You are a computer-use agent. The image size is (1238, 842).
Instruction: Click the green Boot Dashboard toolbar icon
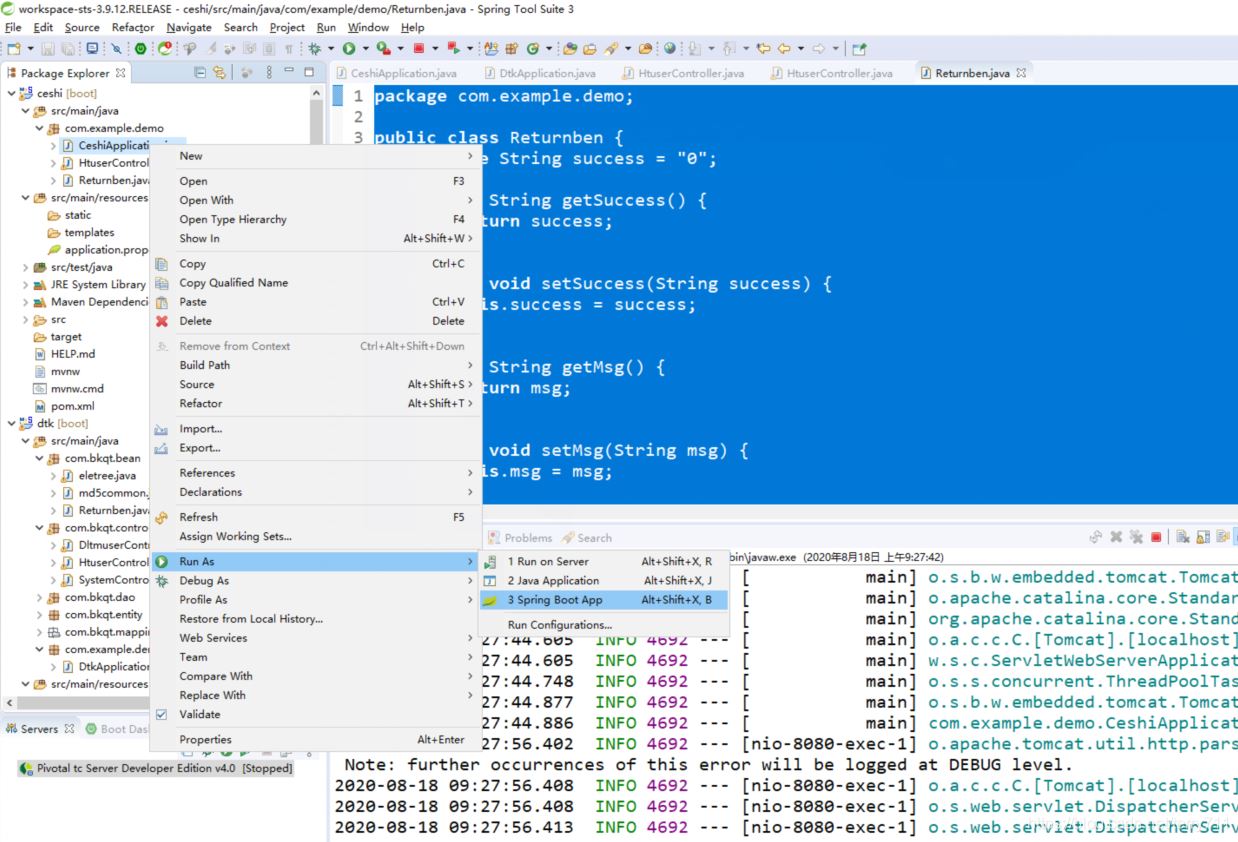140,48
